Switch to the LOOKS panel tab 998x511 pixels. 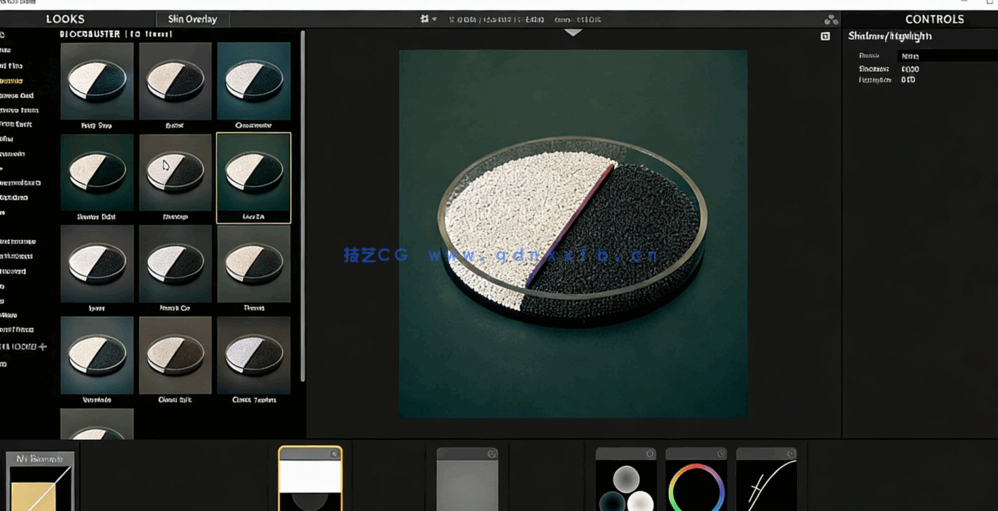[65, 19]
